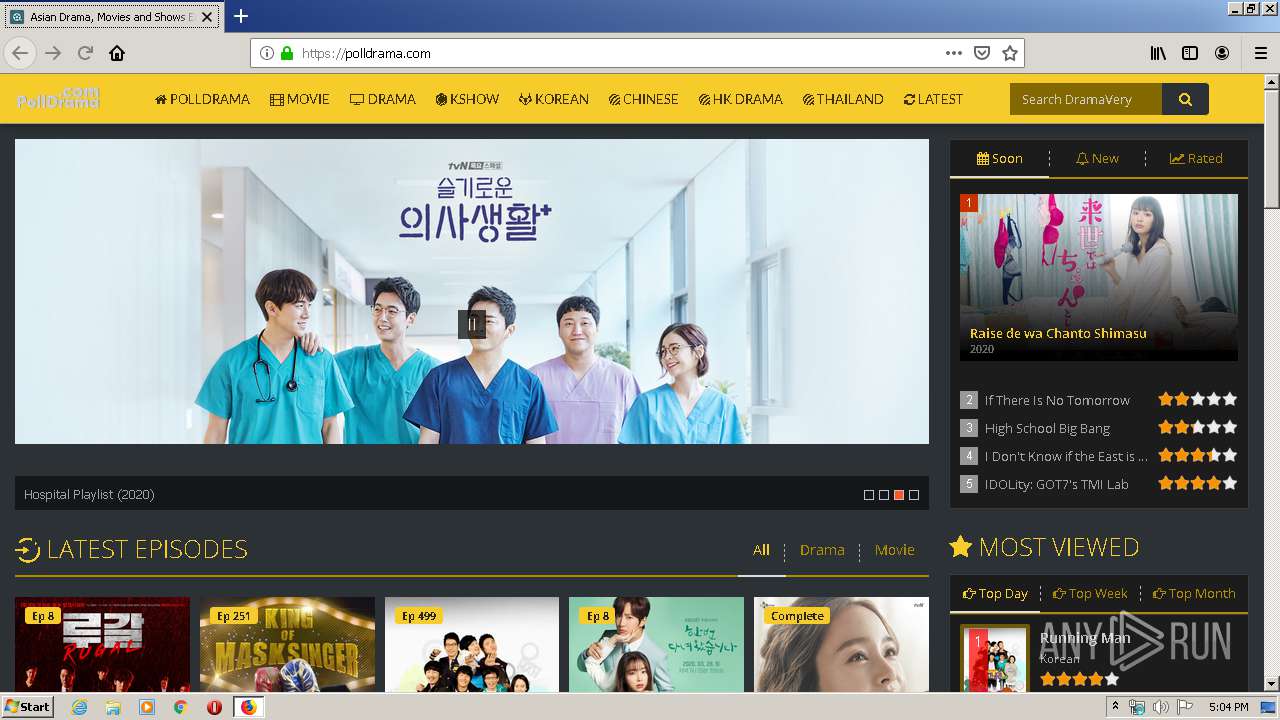
Task: Click the address bar URL field
Action: pyautogui.click(x=618, y=53)
